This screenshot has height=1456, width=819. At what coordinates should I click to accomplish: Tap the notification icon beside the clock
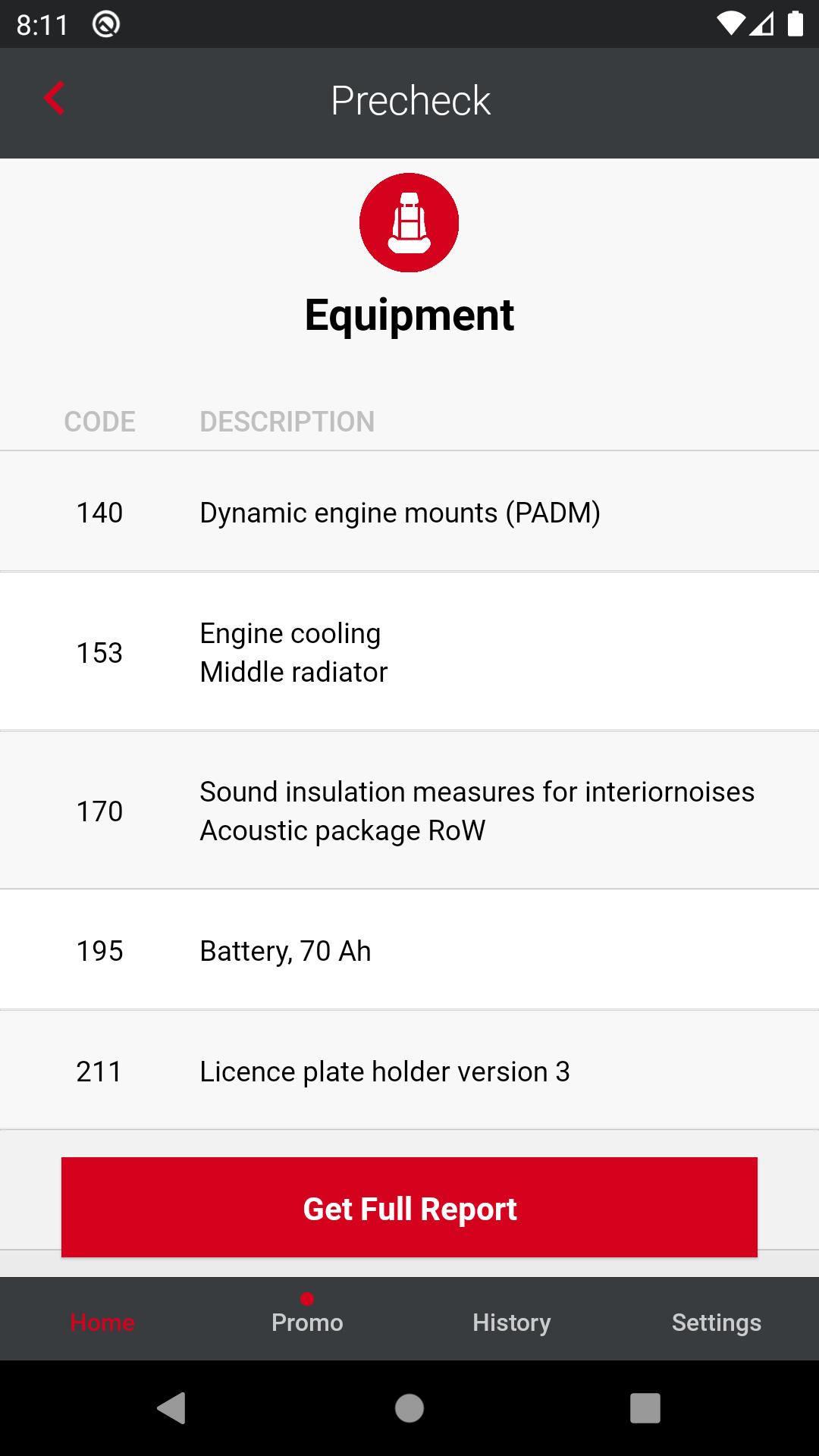[106, 25]
